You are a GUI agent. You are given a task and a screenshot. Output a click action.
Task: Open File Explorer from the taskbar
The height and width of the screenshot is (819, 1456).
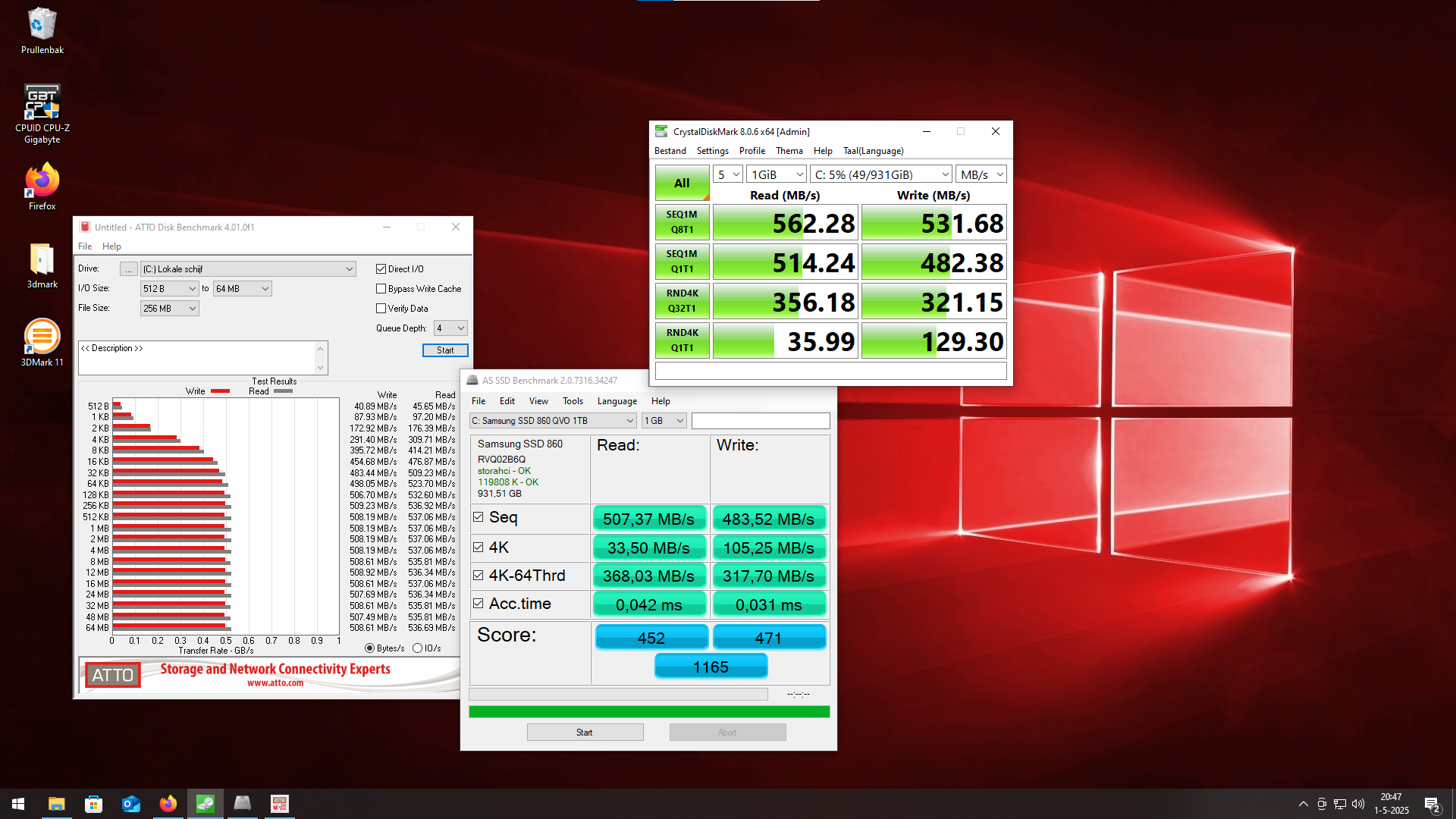tap(57, 804)
